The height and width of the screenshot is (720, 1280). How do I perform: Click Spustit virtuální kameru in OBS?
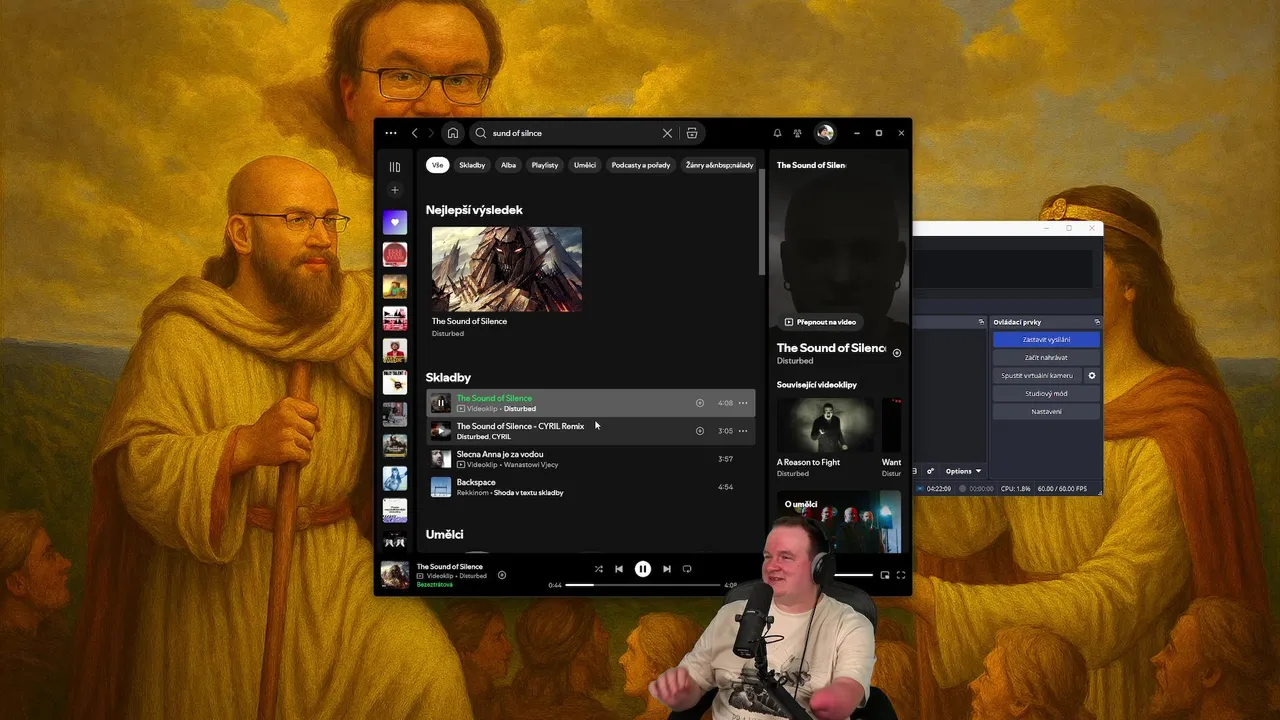[x=1037, y=376]
